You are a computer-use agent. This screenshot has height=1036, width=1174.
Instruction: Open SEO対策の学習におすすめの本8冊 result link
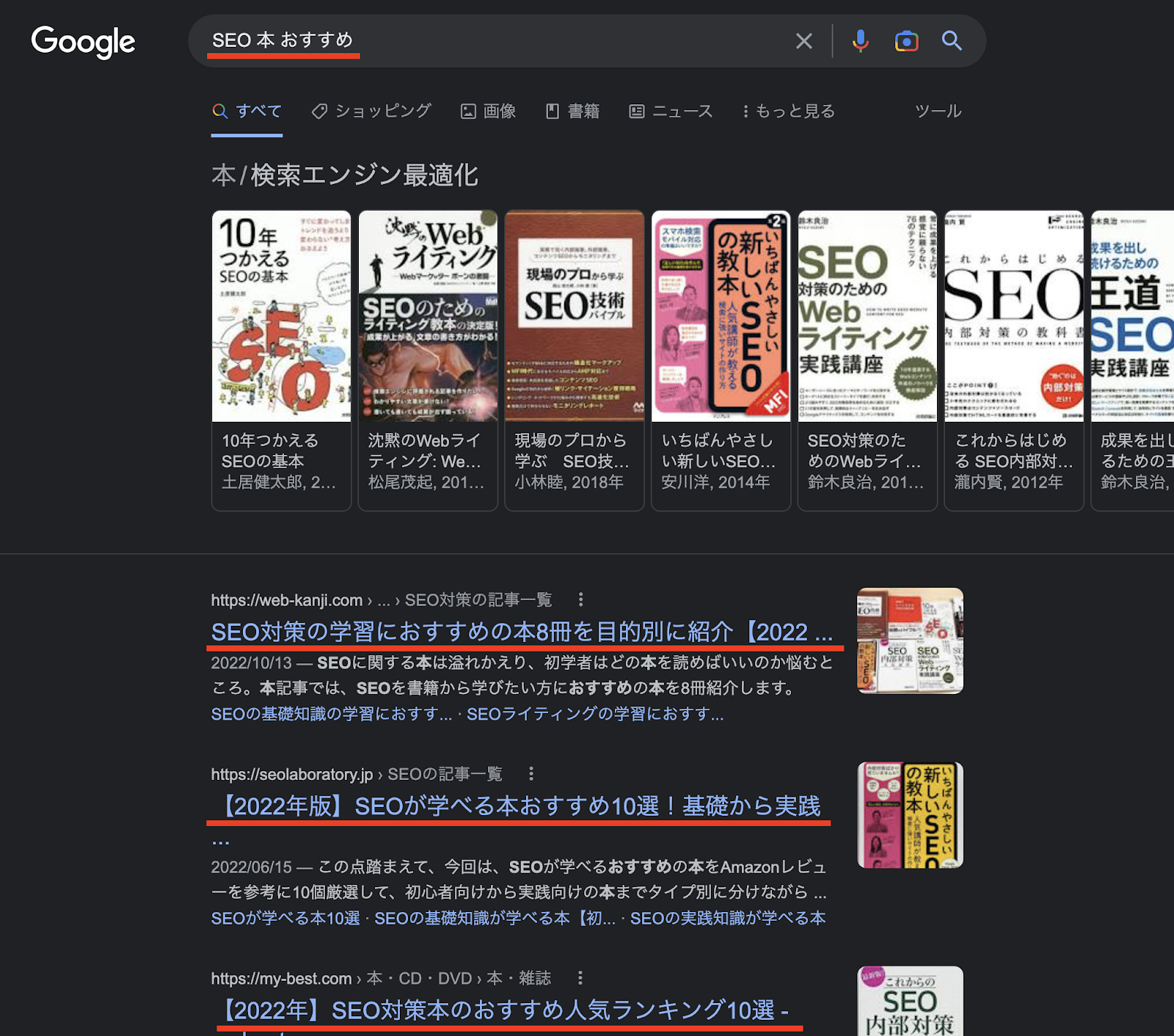point(522,632)
